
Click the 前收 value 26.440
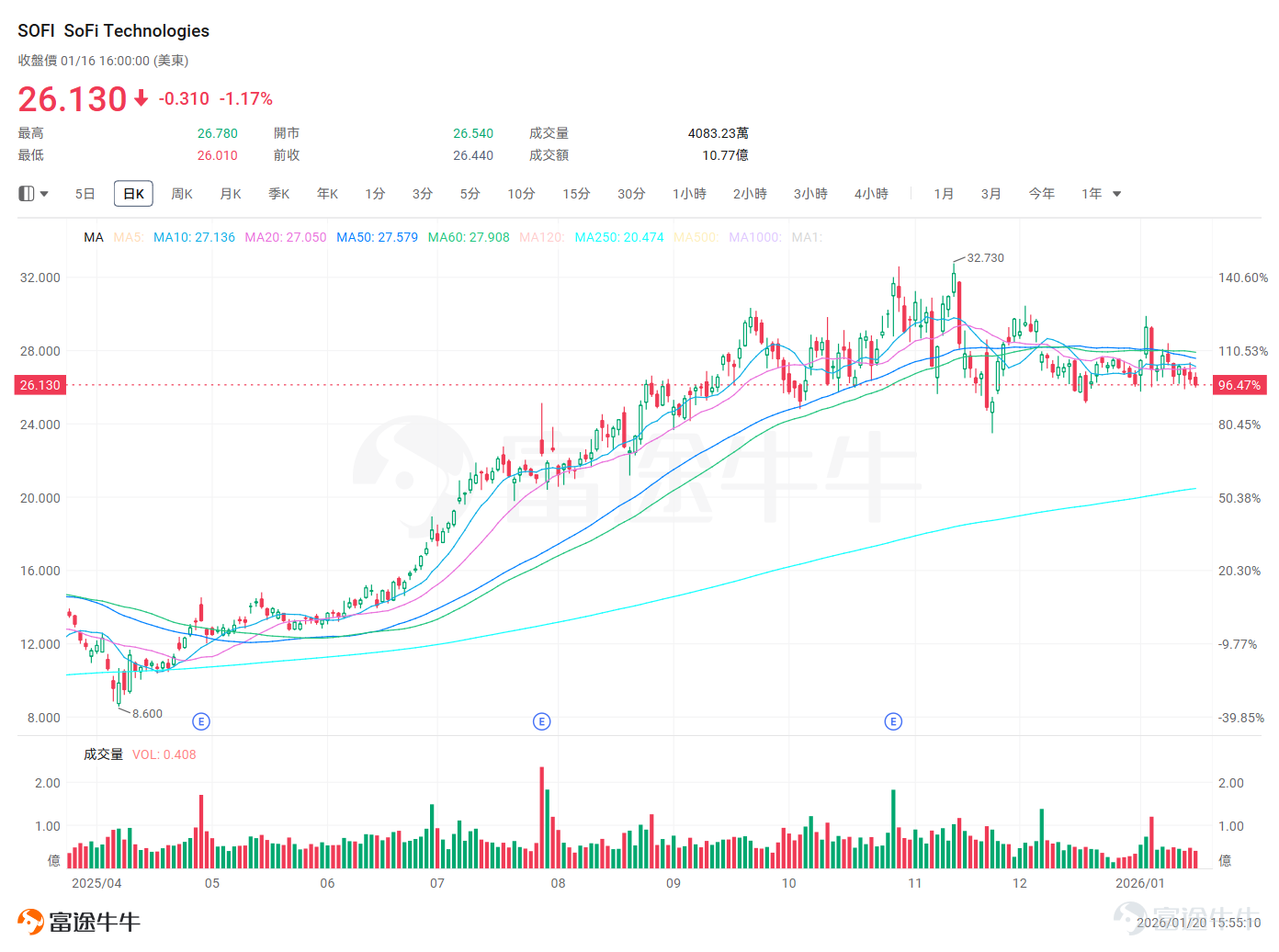click(x=473, y=155)
